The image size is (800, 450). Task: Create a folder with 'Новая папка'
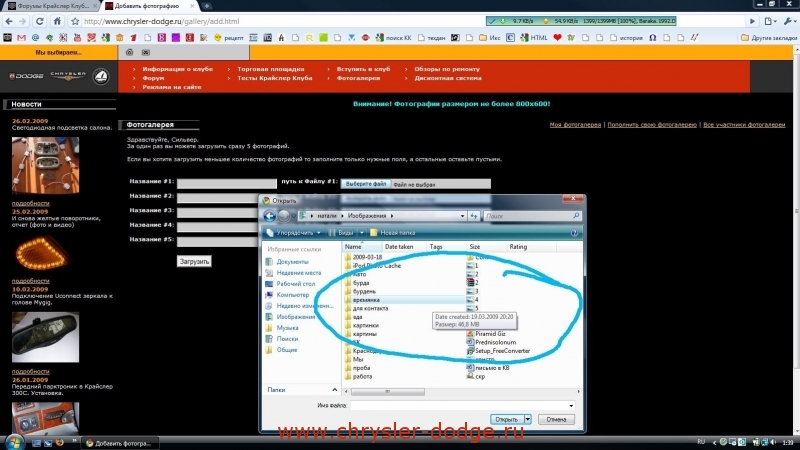(x=392, y=233)
